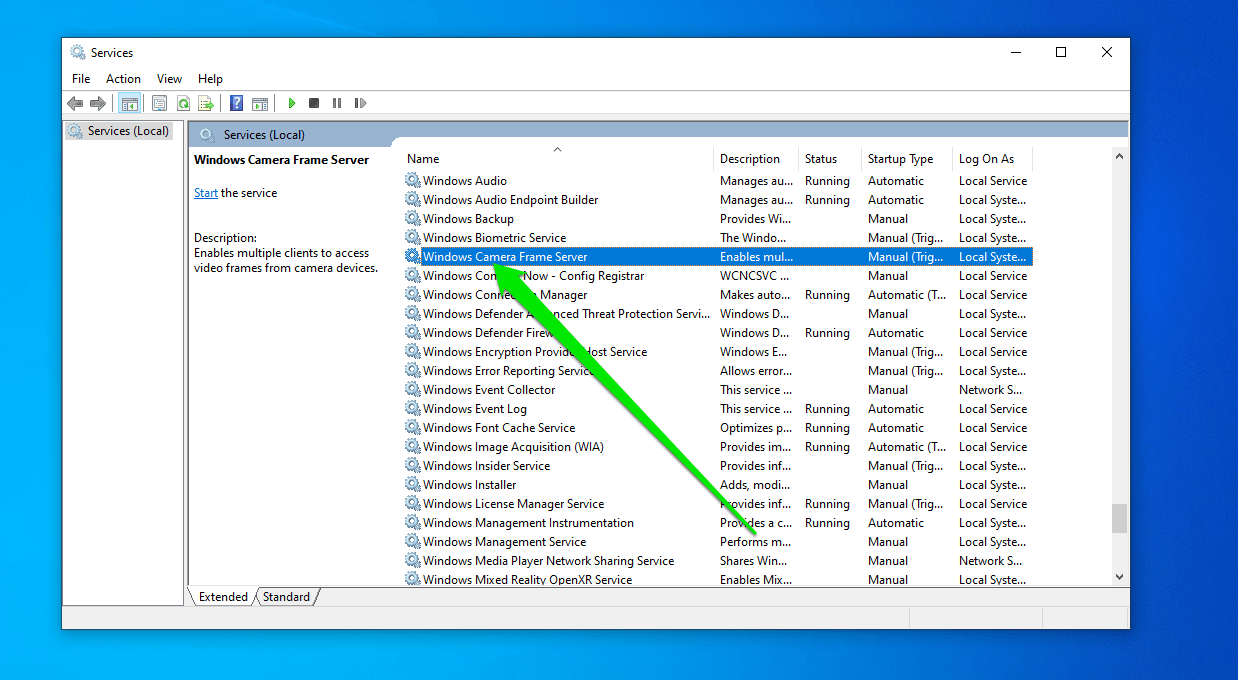This screenshot has height=680, width=1238.
Task: Click the Back arrow toolbar button
Action: point(75,103)
